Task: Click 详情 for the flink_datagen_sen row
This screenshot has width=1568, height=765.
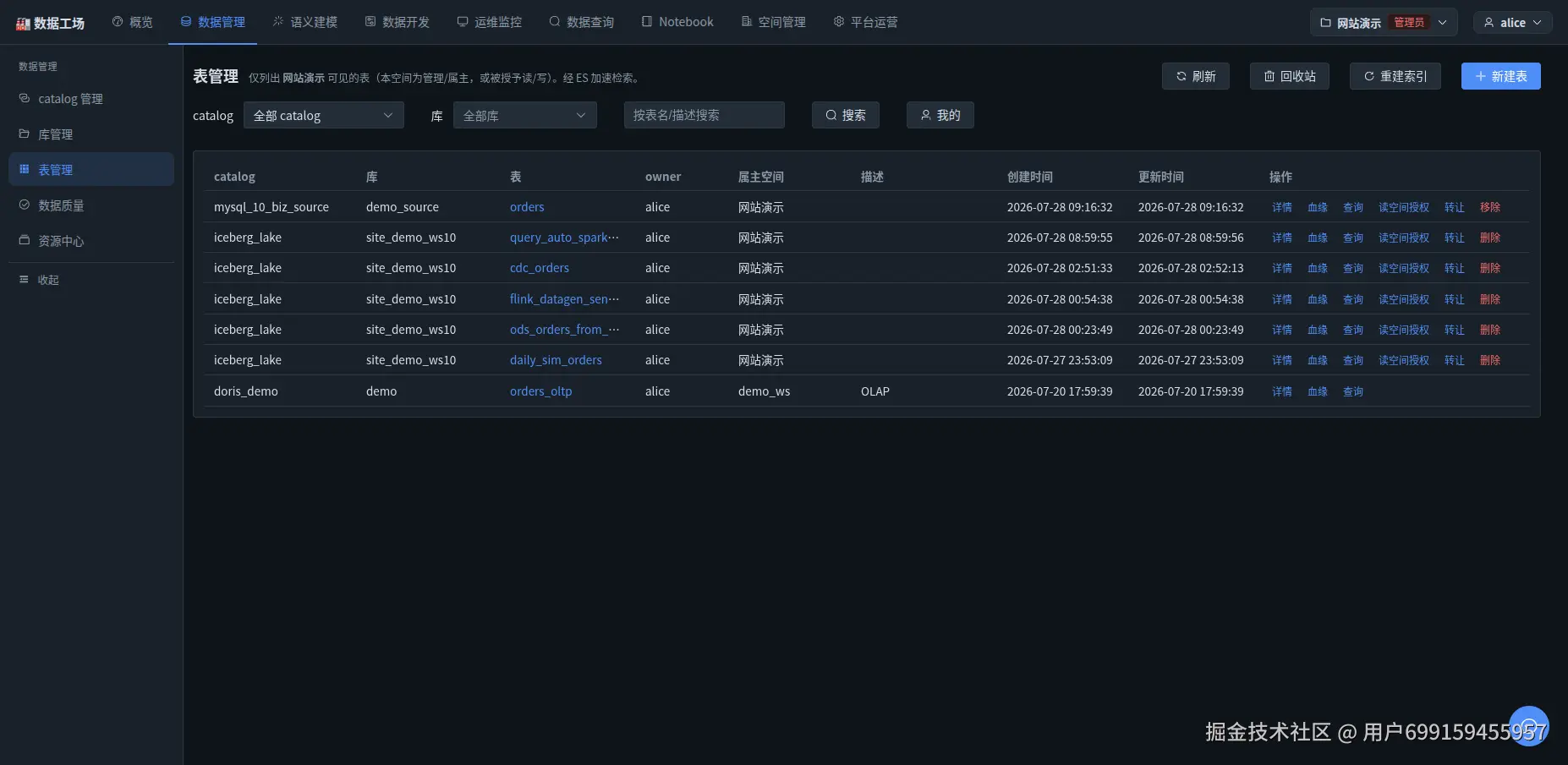Action: pos(1282,299)
